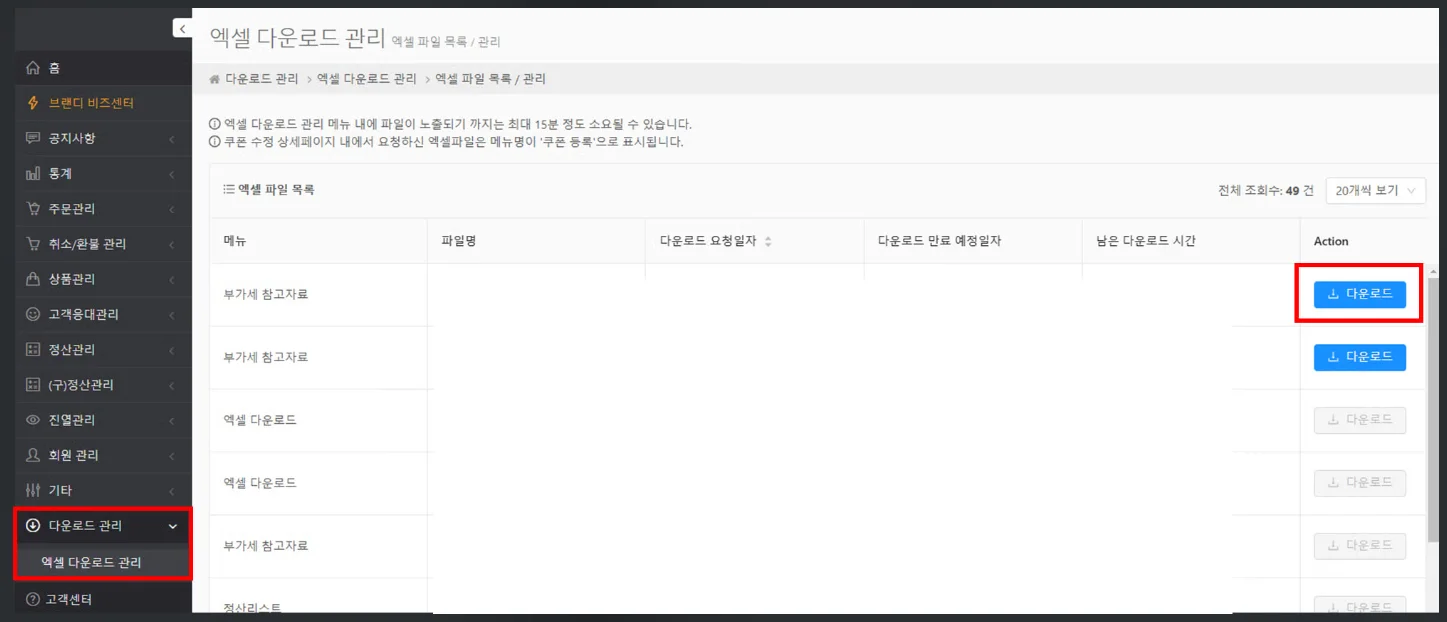The width and height of the screenshot is (1447, 622).
Task: Expand the 주문관리 submenu chevron
Action: (172, 209)
